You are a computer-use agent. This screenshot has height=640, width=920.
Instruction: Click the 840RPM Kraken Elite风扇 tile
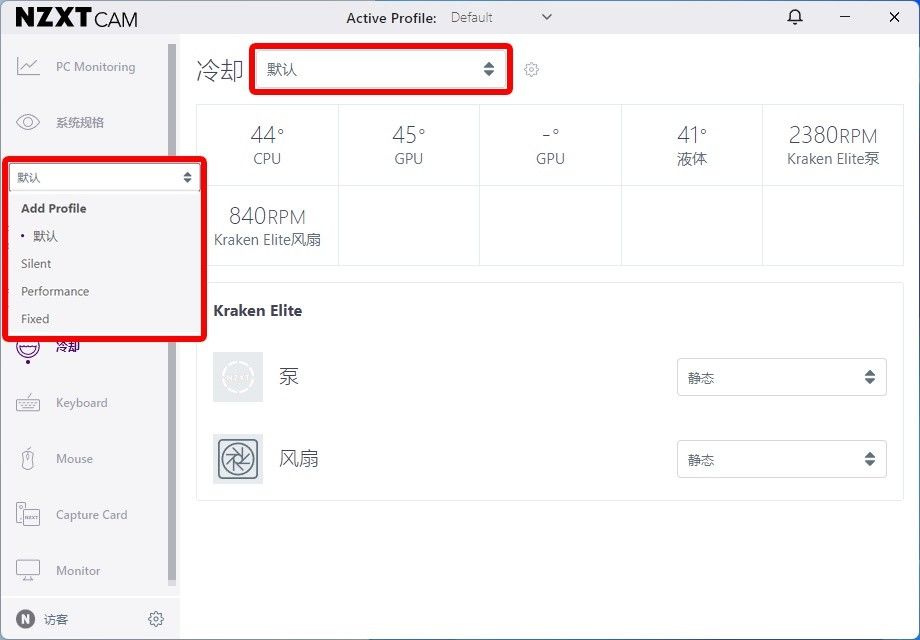point(267,226)
